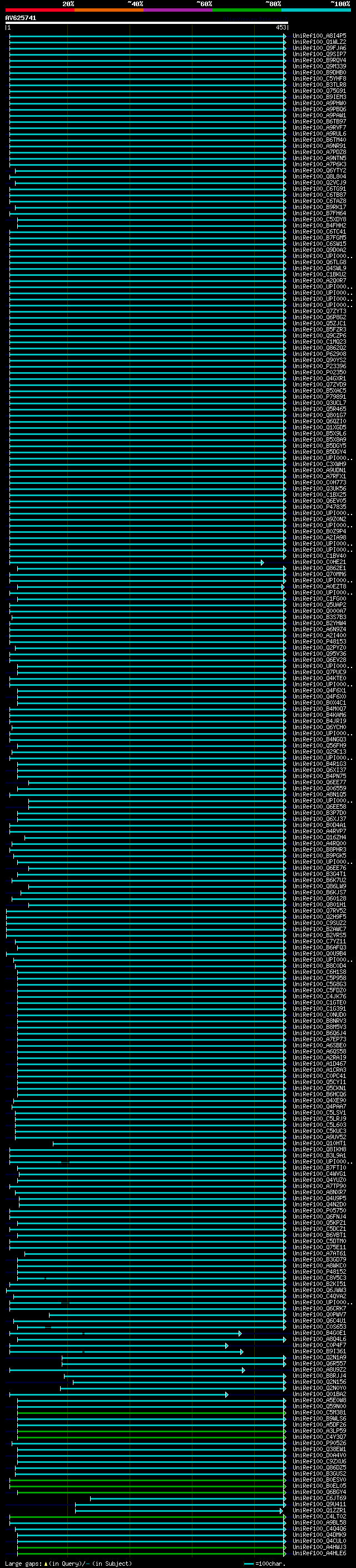Screen dimensions: 356x1568
Task: Select the UniRef100_A7RFX1 label
Action: (x=319, y=476)
